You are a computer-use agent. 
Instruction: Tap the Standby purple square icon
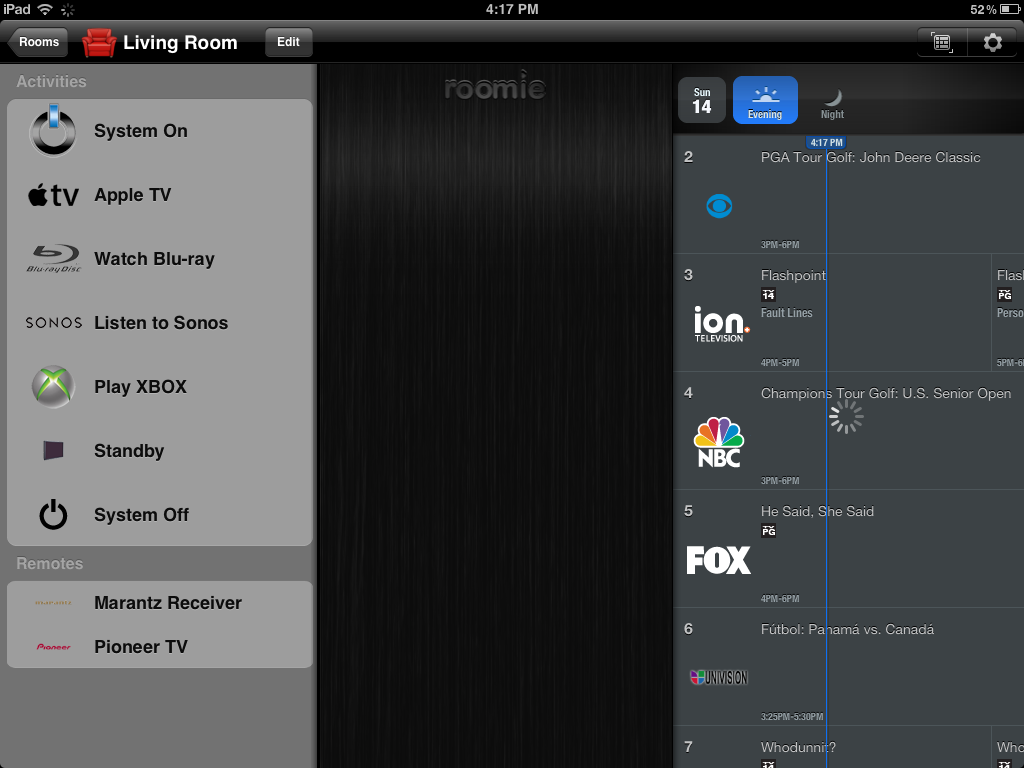pyautogui.click(x=53, y=450)
